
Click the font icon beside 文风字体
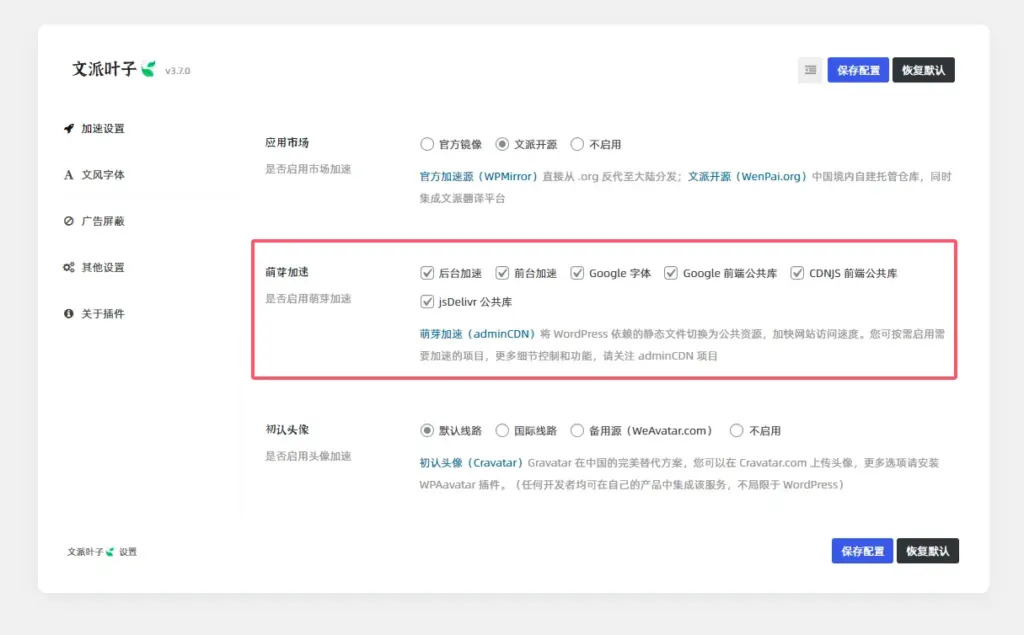69,175
